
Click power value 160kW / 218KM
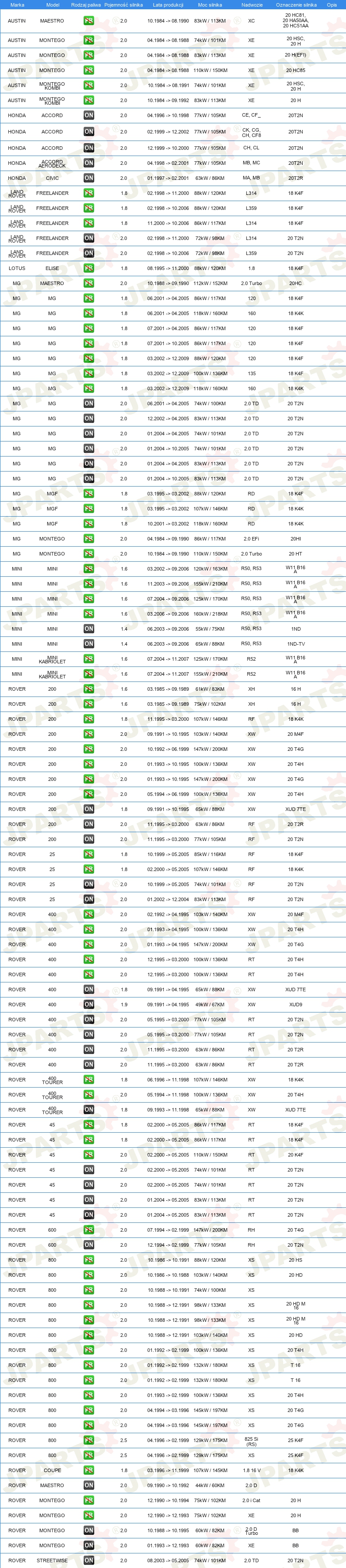point(210,614)
